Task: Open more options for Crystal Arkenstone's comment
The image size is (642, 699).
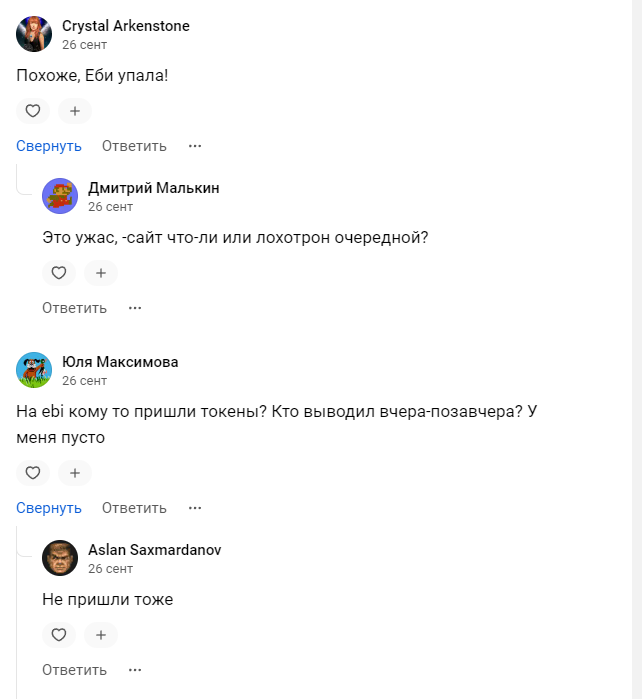Action: tap(195, 146)
